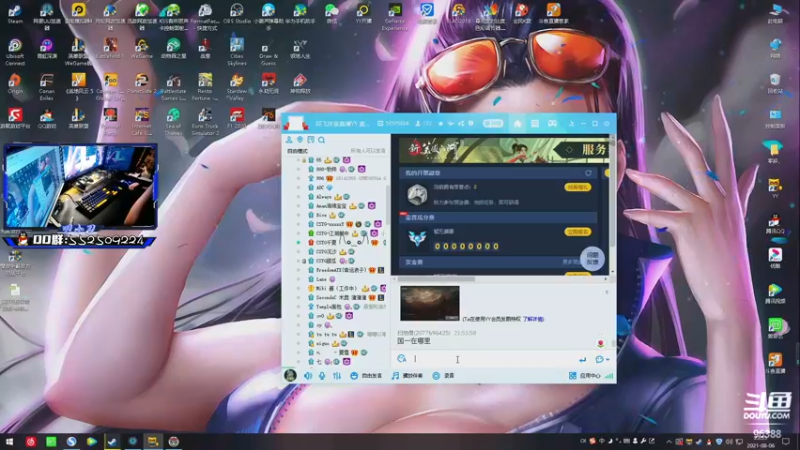Screen dimensions: 800x450
Task: Open the bookmark icon next to search
Action: coord(311,140)
